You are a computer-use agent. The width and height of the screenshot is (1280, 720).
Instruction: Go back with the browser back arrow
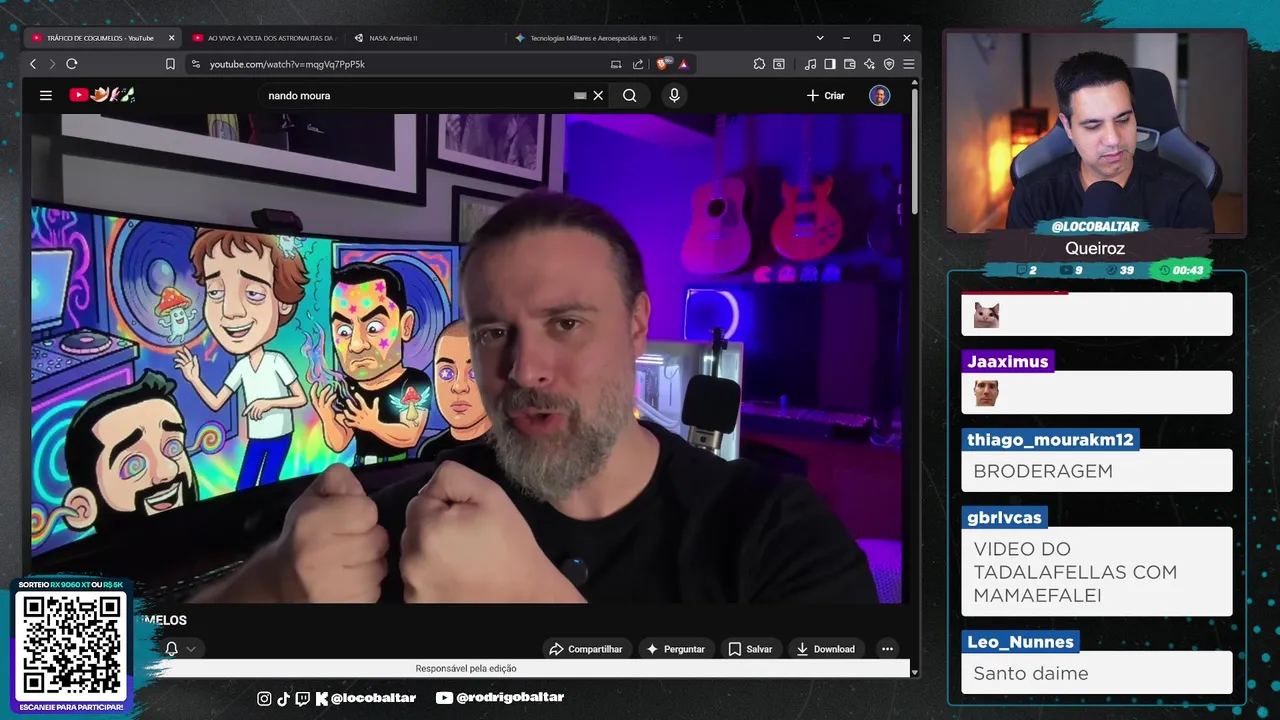point(33,64)
